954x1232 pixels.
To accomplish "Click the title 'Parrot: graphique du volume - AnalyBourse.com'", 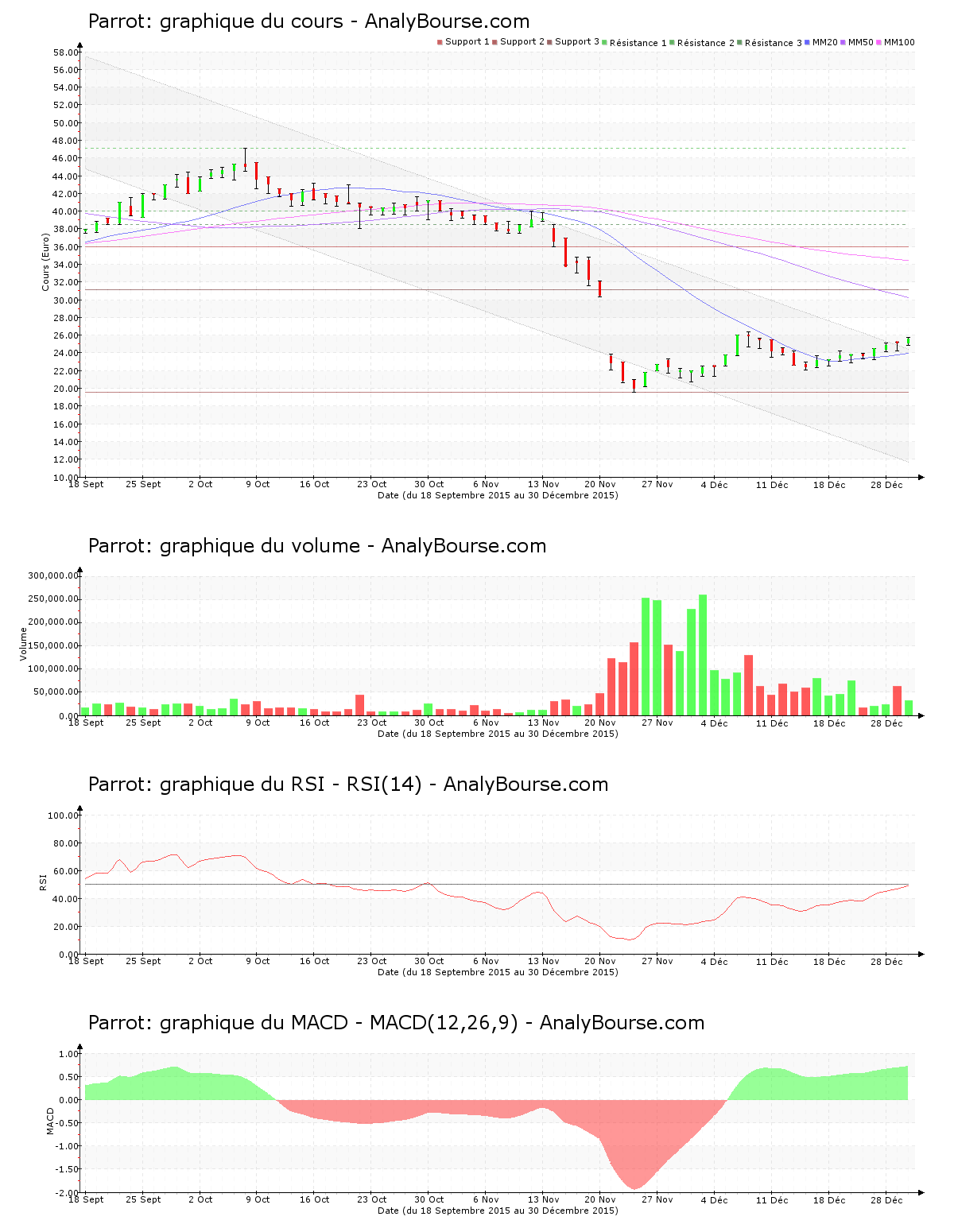I will 317,546.
